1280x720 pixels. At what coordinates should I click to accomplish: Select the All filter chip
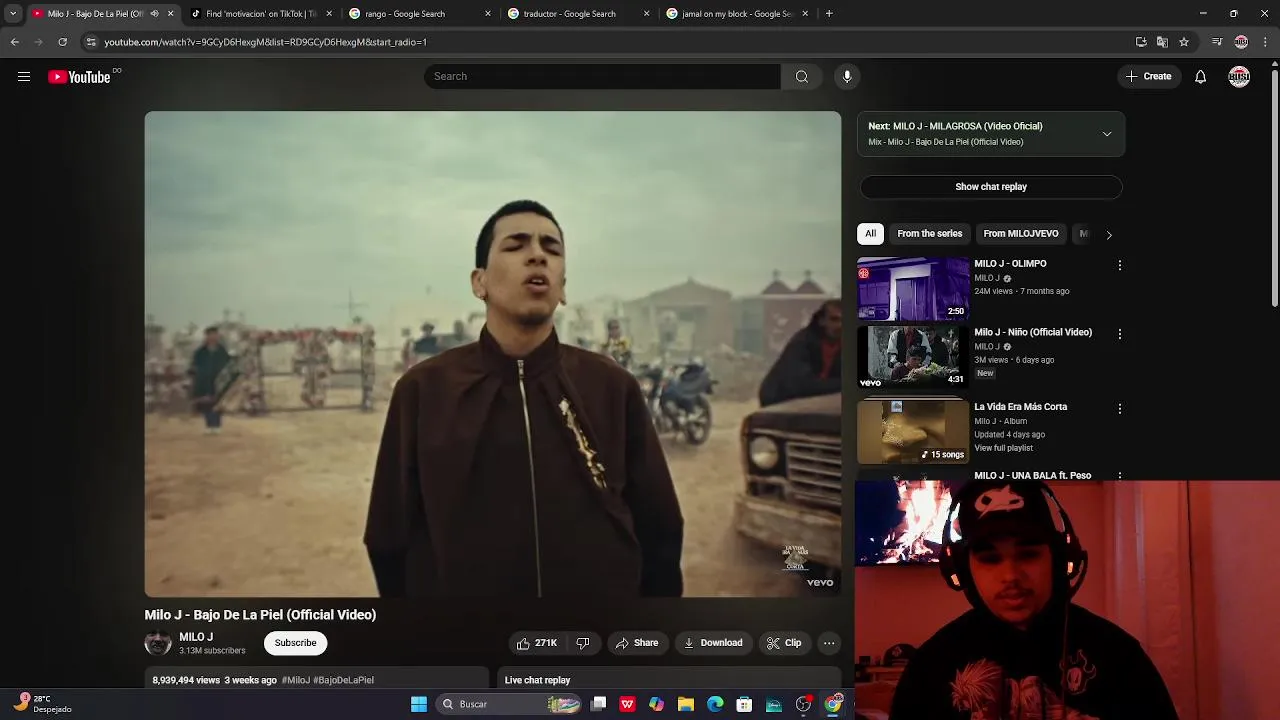pos(870,234)
